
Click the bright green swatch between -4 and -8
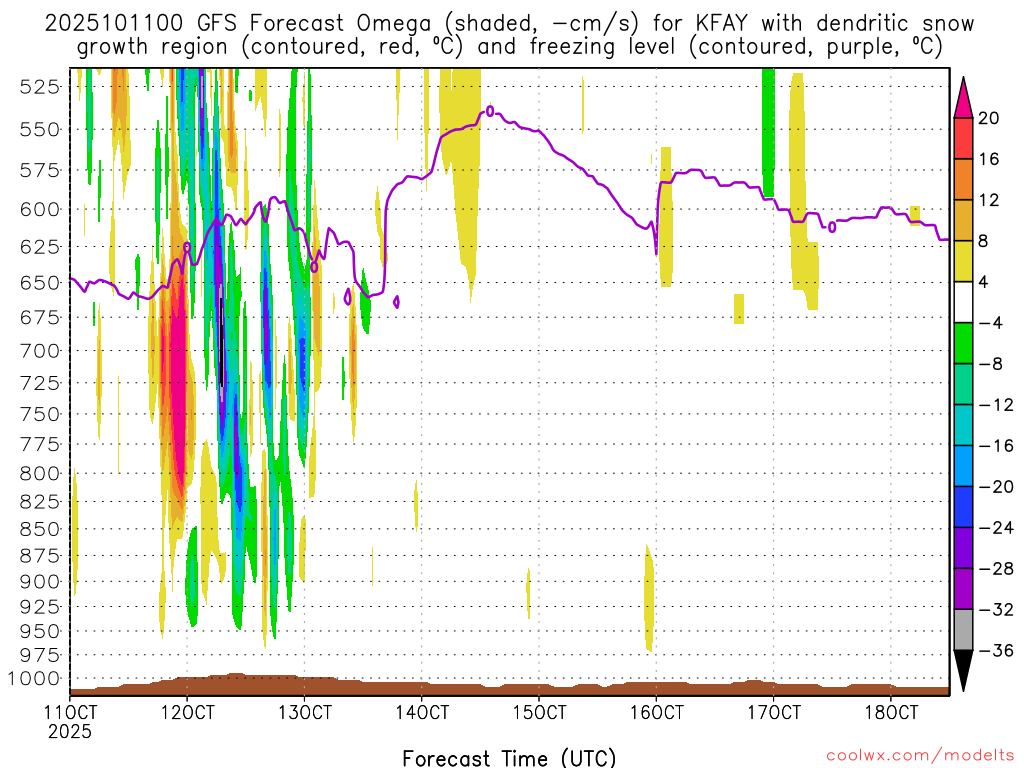[963, 344]
